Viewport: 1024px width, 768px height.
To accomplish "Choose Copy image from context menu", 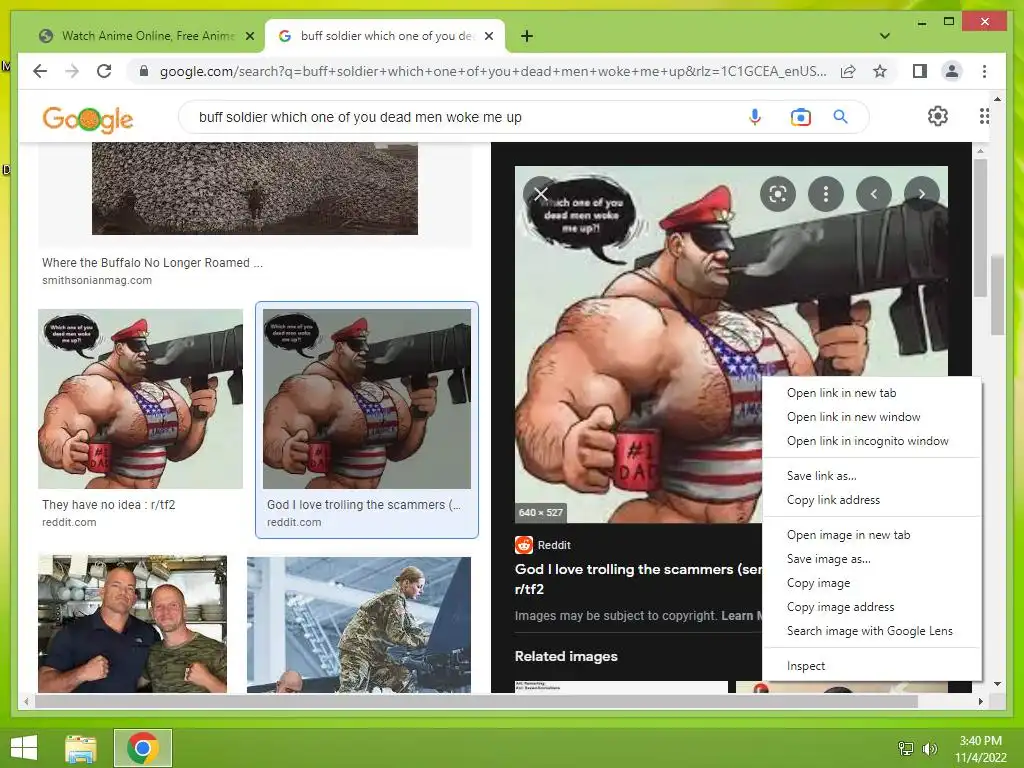I will pos(871,583).
